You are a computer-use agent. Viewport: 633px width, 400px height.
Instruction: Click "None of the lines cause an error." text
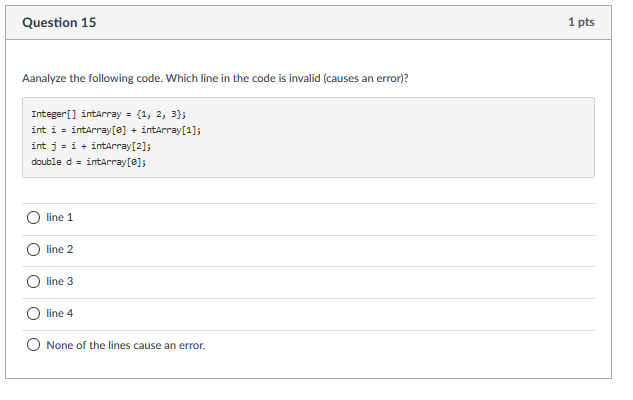(x=126, y=345)
